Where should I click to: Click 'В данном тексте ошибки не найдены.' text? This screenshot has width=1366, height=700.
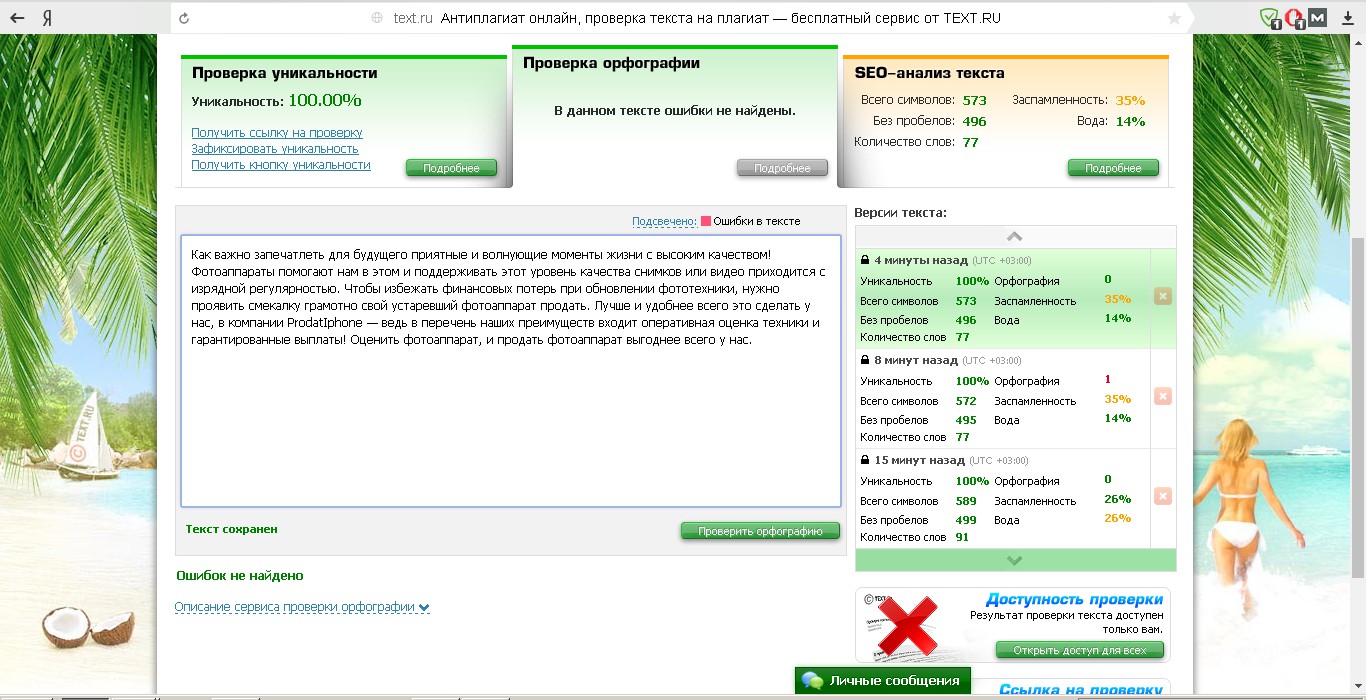[x=675, y=110]
